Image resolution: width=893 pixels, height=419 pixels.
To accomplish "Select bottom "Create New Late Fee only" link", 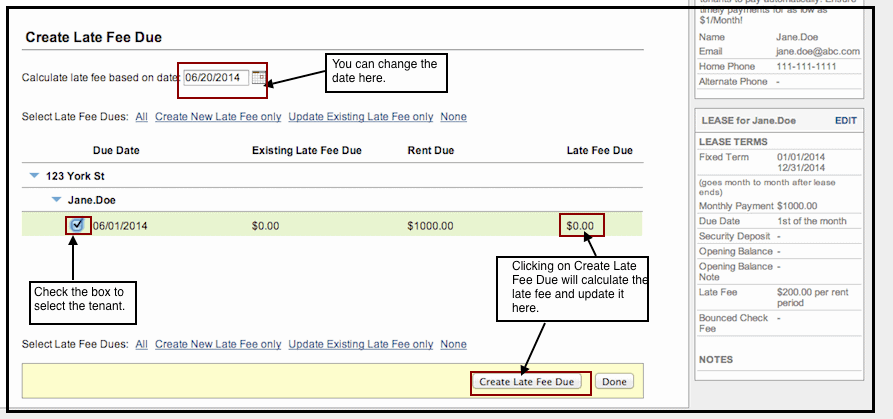I will (x=218, y=345).
